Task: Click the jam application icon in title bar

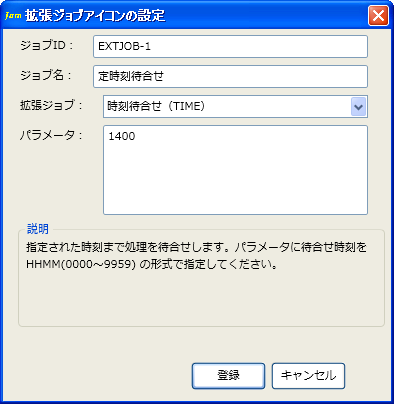Action: (x=13, y=15)
